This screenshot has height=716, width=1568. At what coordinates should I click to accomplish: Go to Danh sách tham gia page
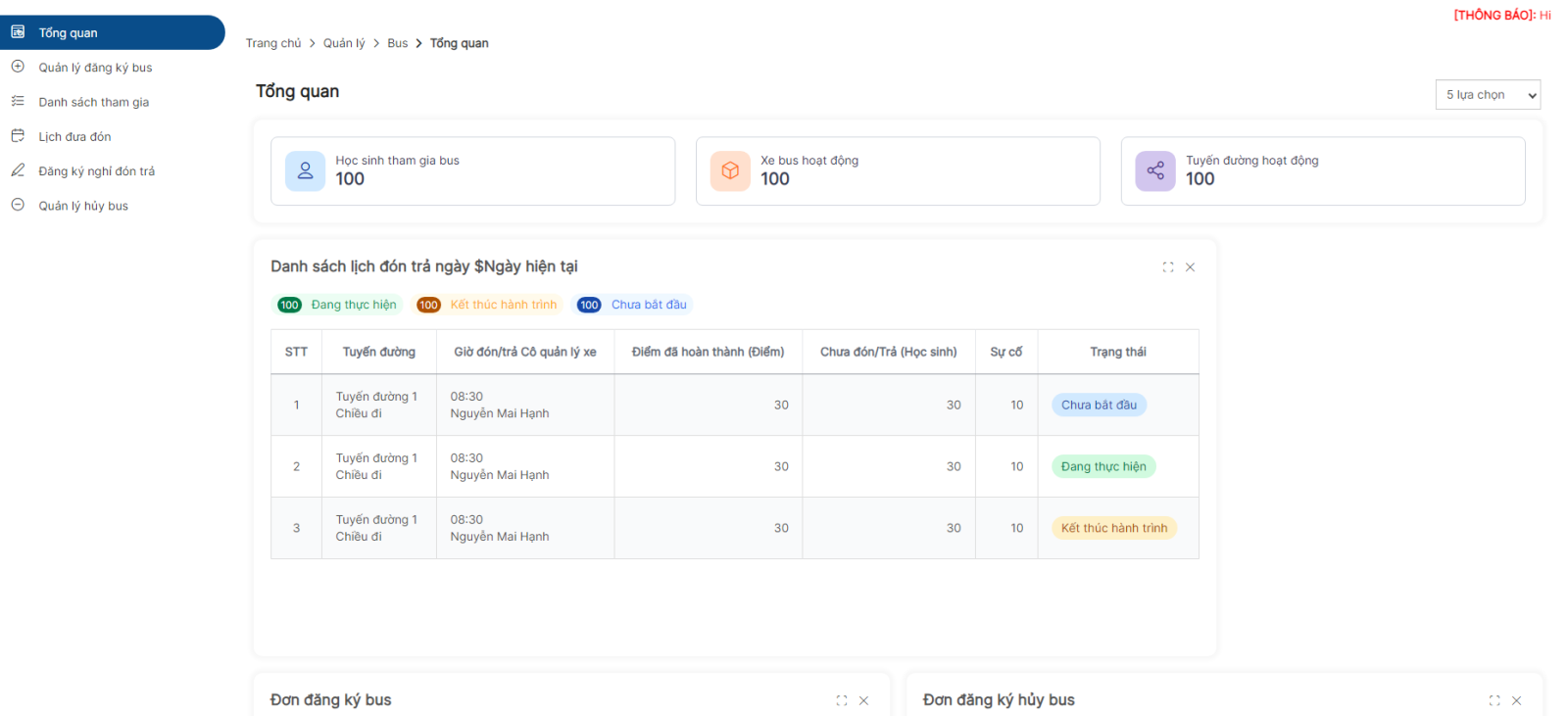[x=93, y=102]
